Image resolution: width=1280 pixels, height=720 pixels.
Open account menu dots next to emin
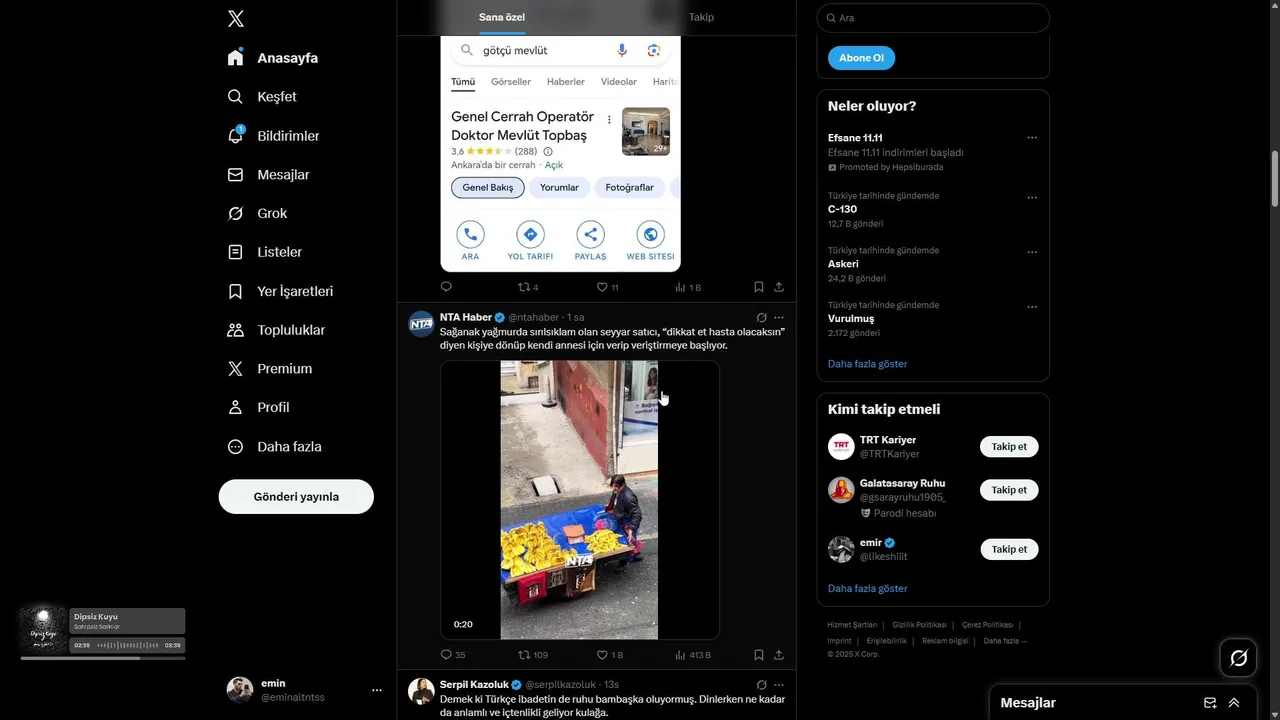[x=377, y=690]
